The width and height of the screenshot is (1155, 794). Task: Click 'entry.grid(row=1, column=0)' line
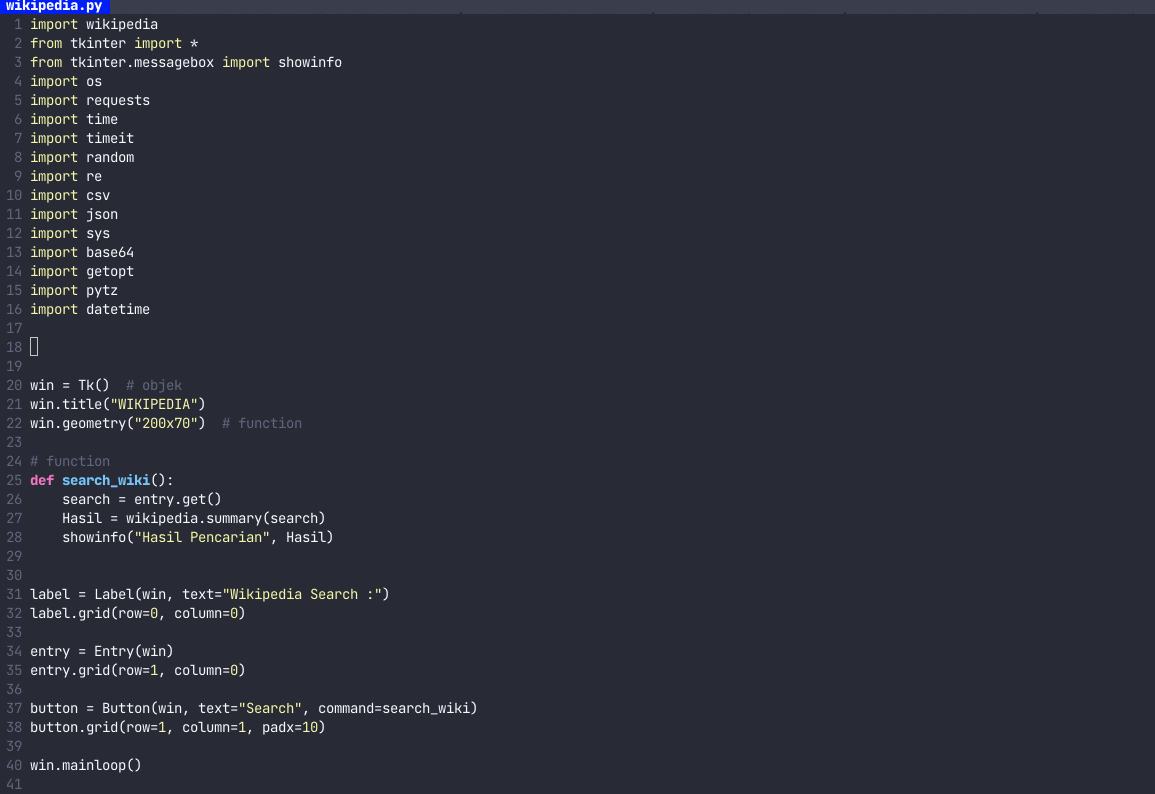[138, 670]
